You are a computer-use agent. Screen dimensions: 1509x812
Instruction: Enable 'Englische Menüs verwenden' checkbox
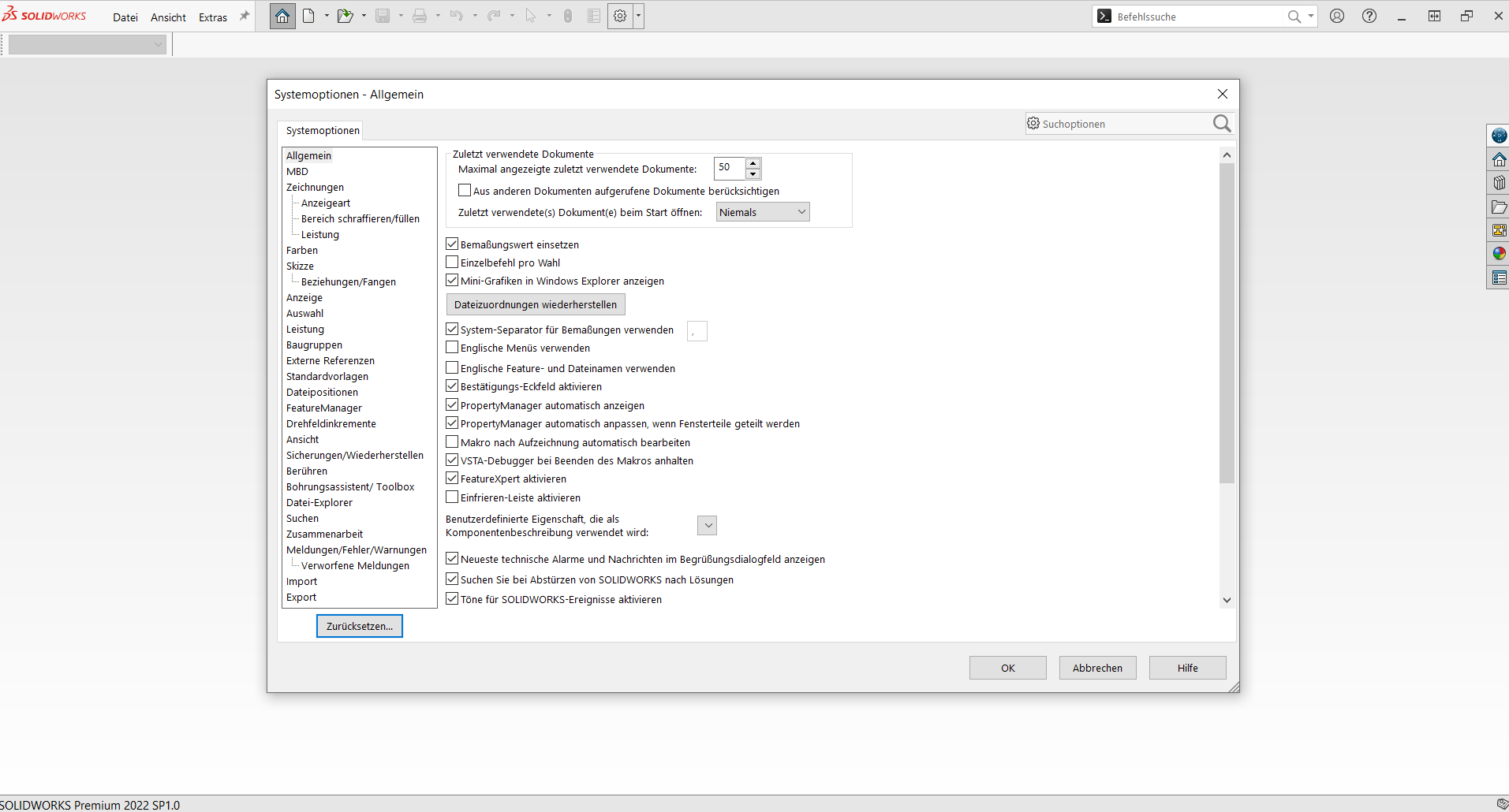coord(452,348)
